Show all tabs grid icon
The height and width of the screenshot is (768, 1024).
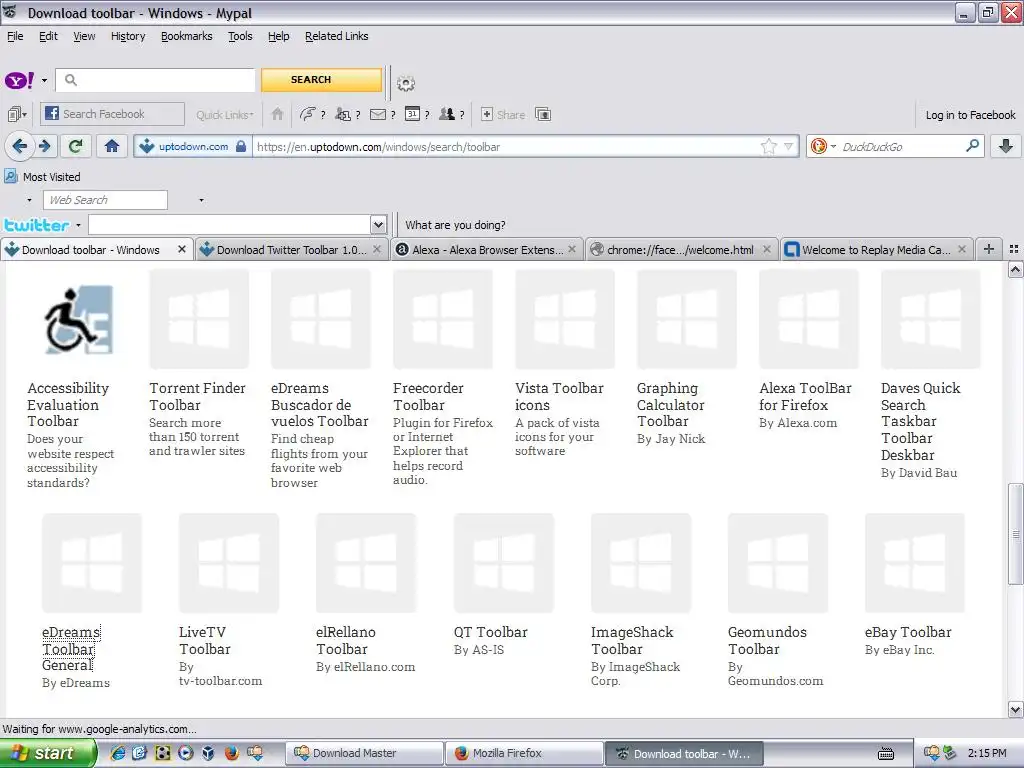coord(1014,249)
